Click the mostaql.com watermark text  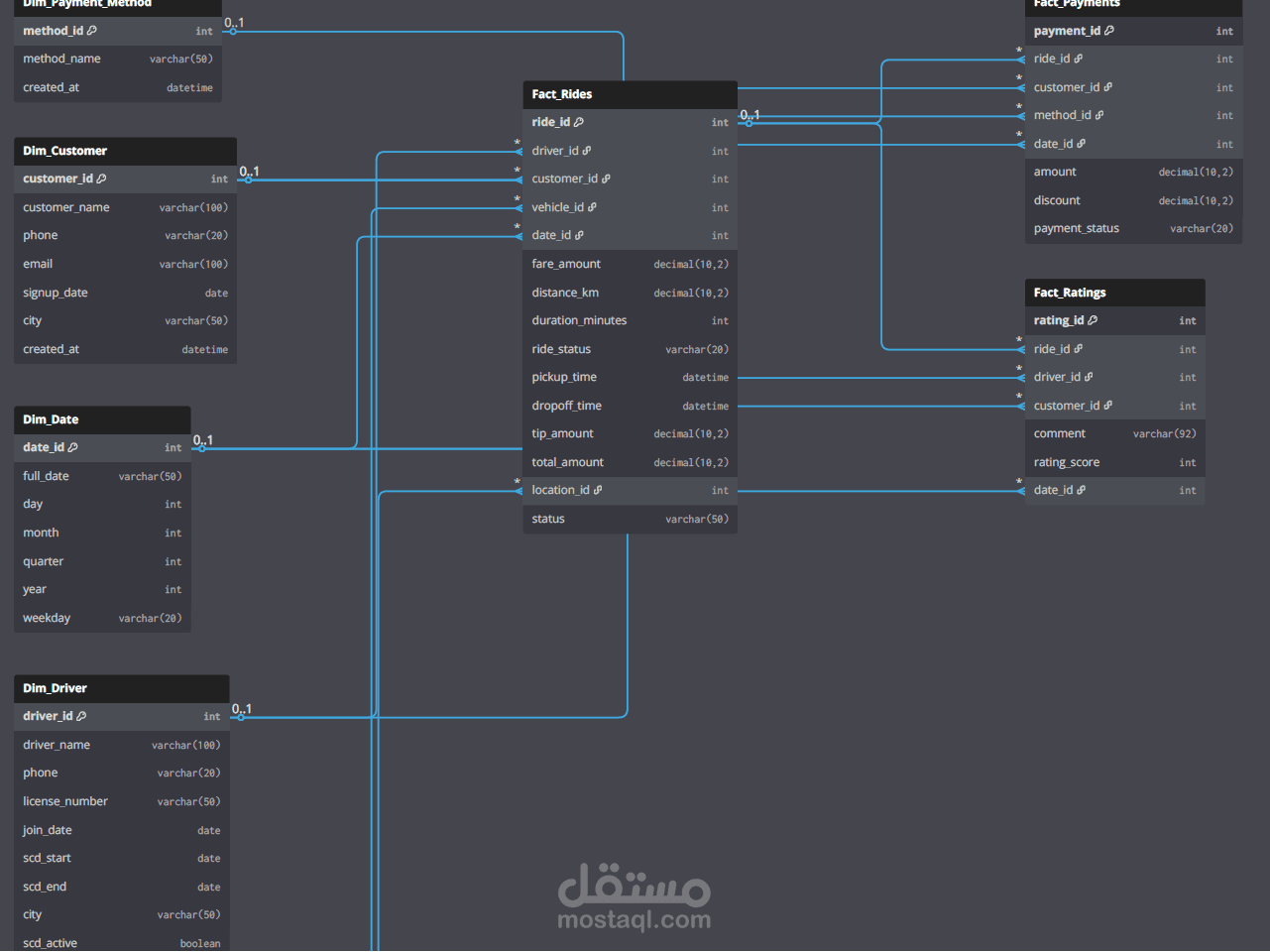click(x=634, y=921)
